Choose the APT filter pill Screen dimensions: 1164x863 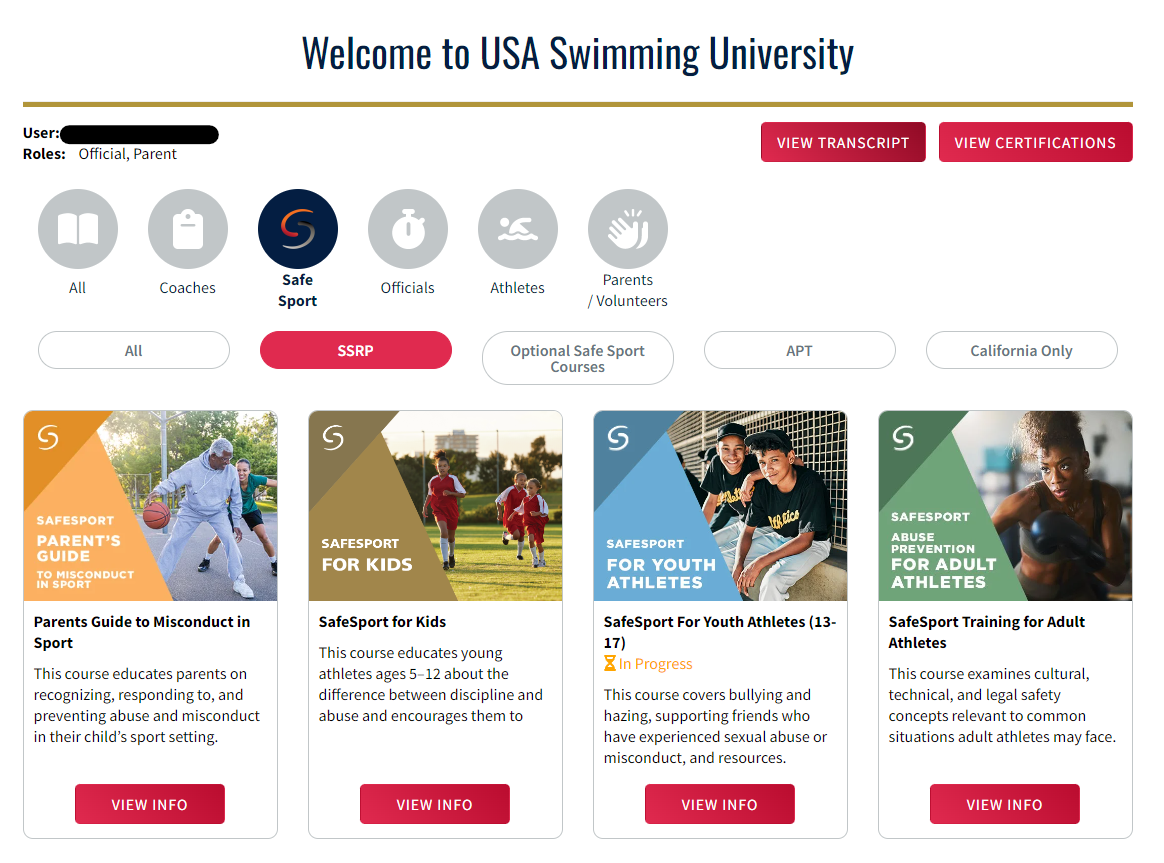tap(800, 350)
